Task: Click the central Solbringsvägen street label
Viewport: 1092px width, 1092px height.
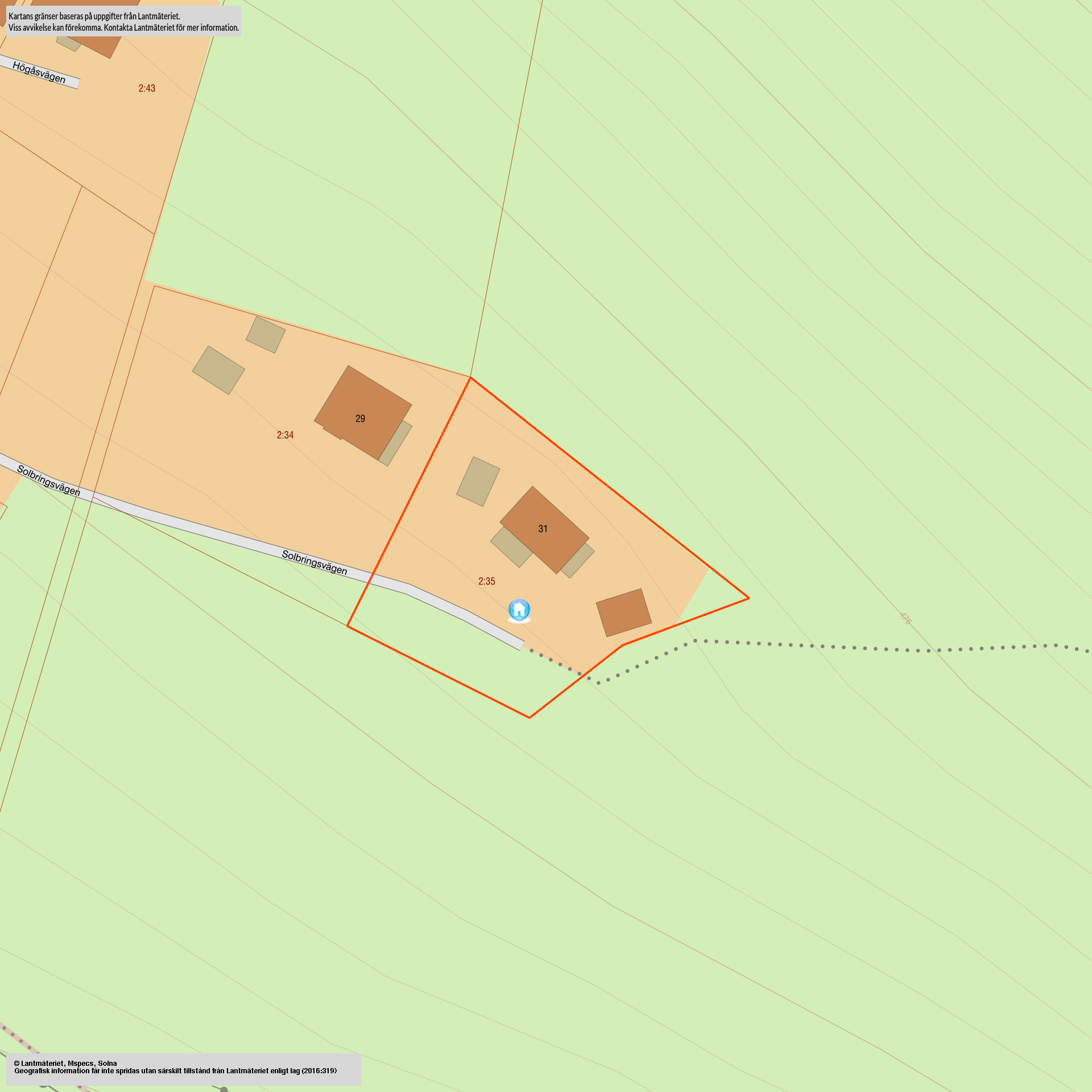Action: [x=315, y=562]
